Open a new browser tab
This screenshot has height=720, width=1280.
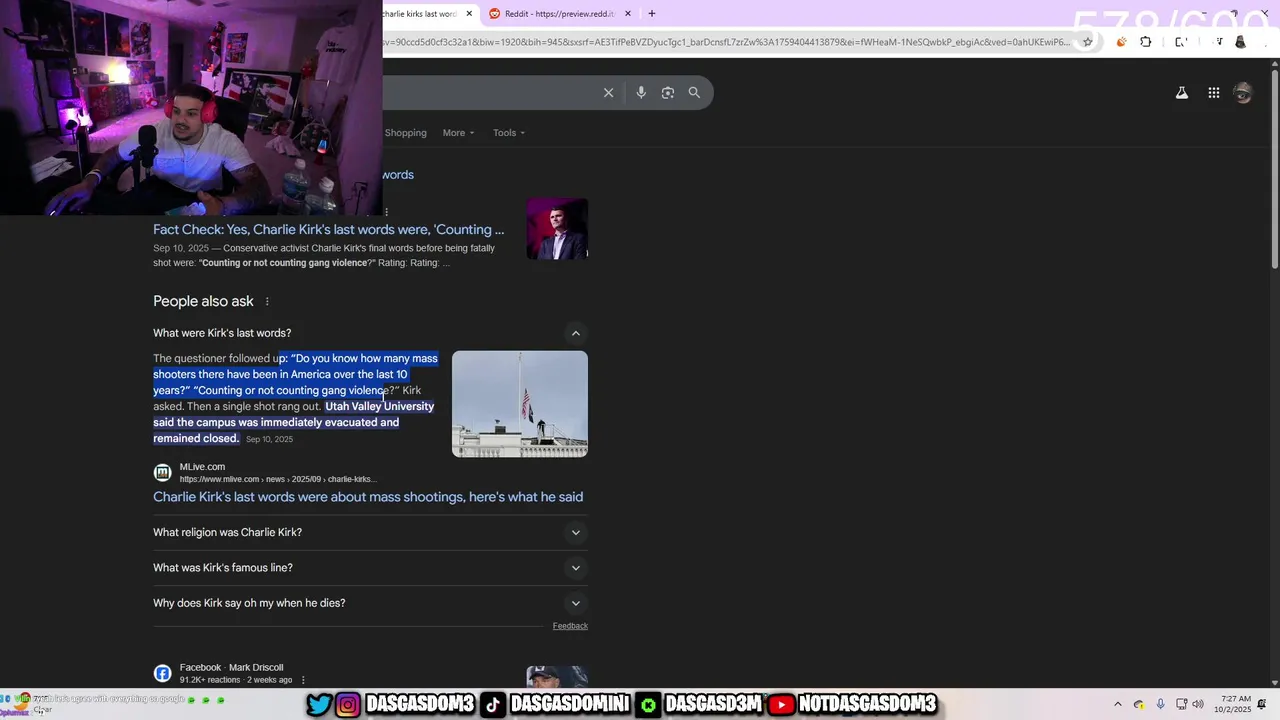pyautogui.click(x=652, y=14)
